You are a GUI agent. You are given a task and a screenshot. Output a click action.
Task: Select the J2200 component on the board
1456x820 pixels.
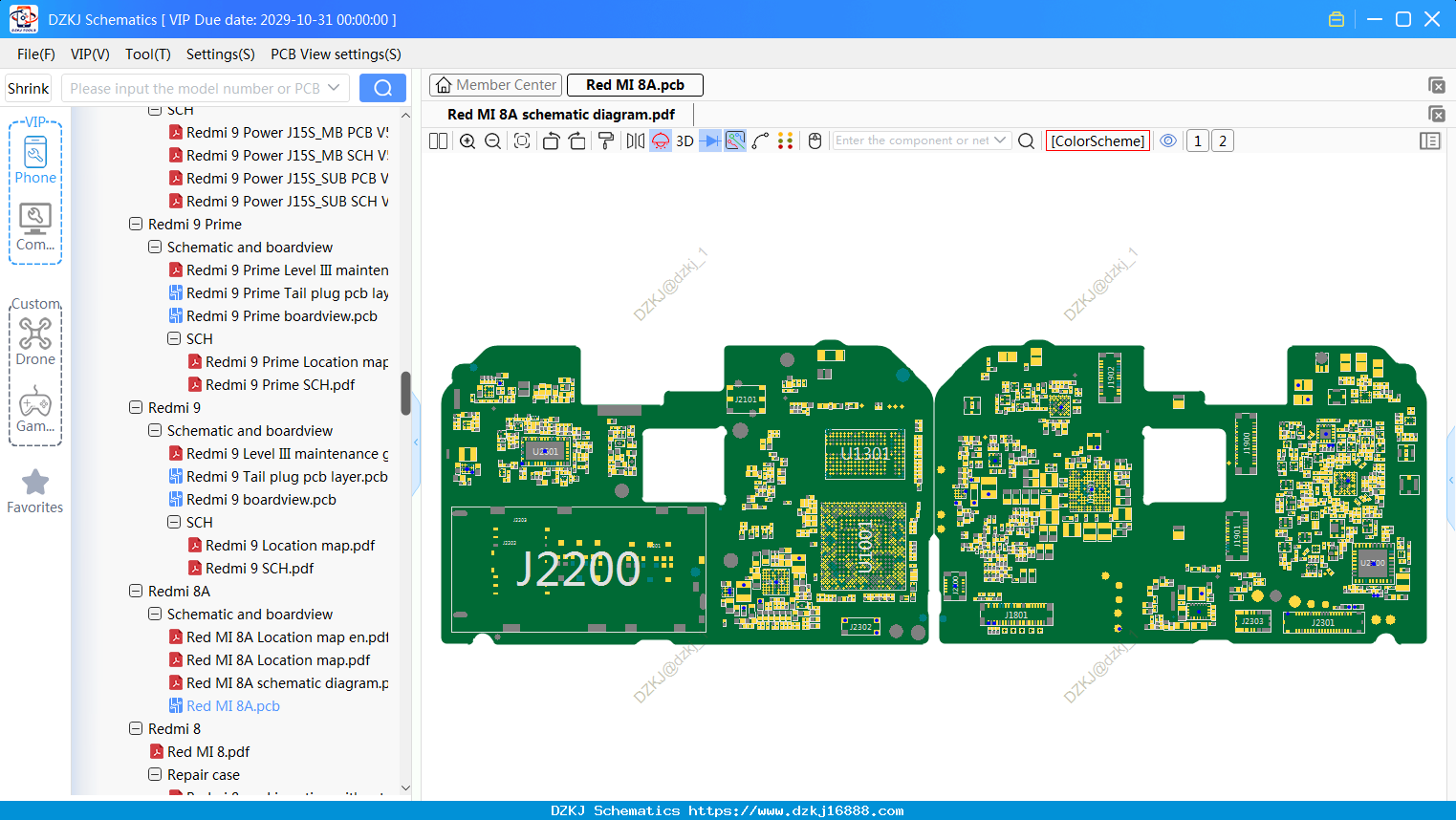(578, 570)
